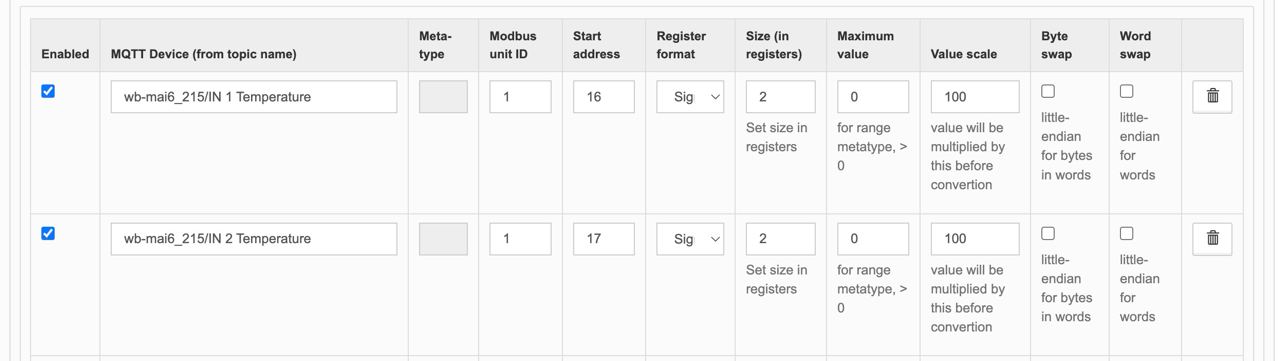Select Start address field containing 17
1280x361 pixels.
pos(604,238)
